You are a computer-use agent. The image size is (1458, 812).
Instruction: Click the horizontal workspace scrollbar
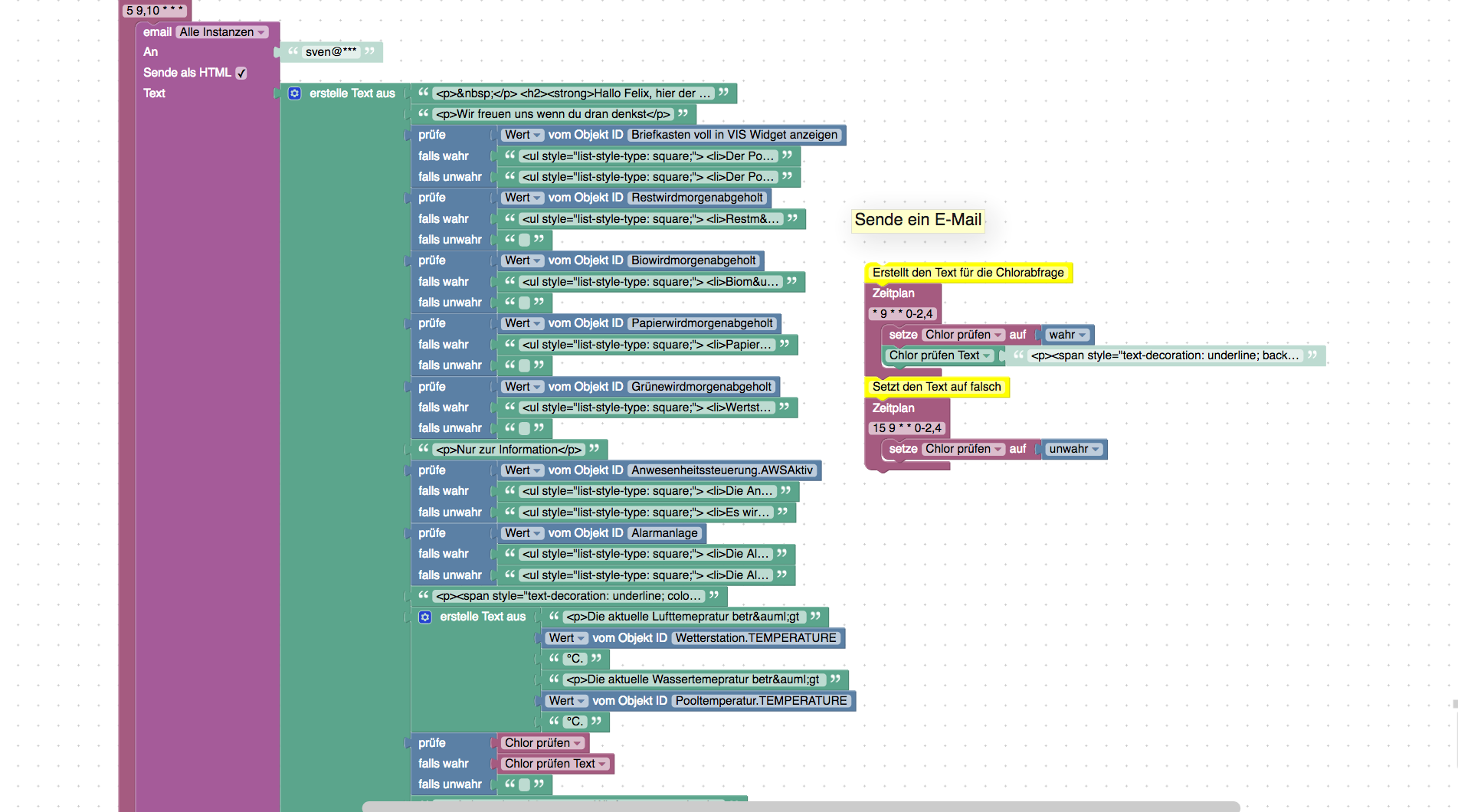(x=801, y=807)
